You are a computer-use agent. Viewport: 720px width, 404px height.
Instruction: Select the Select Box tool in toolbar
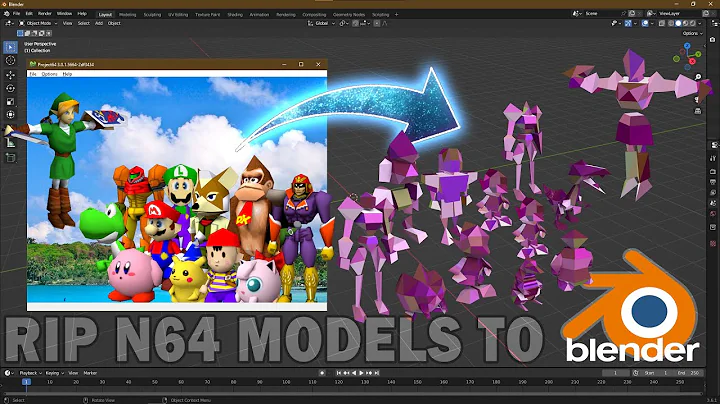point(11,47)
